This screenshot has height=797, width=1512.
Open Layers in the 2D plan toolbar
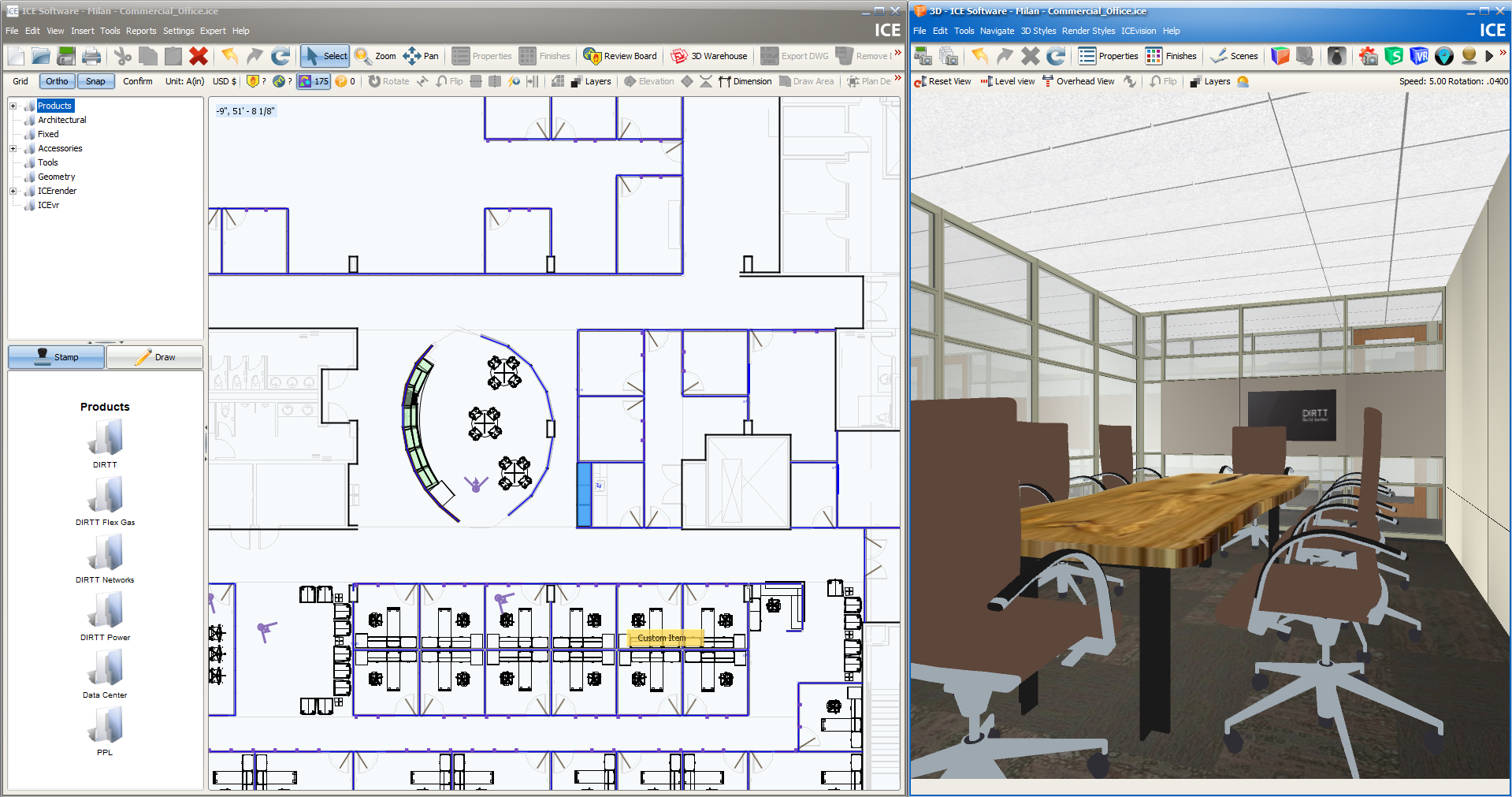(591, 81)
